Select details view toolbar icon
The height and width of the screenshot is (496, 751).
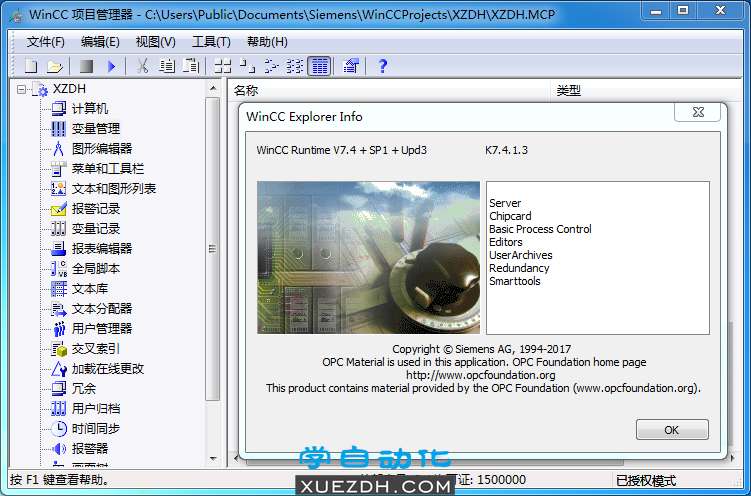(x=319, y=66)
